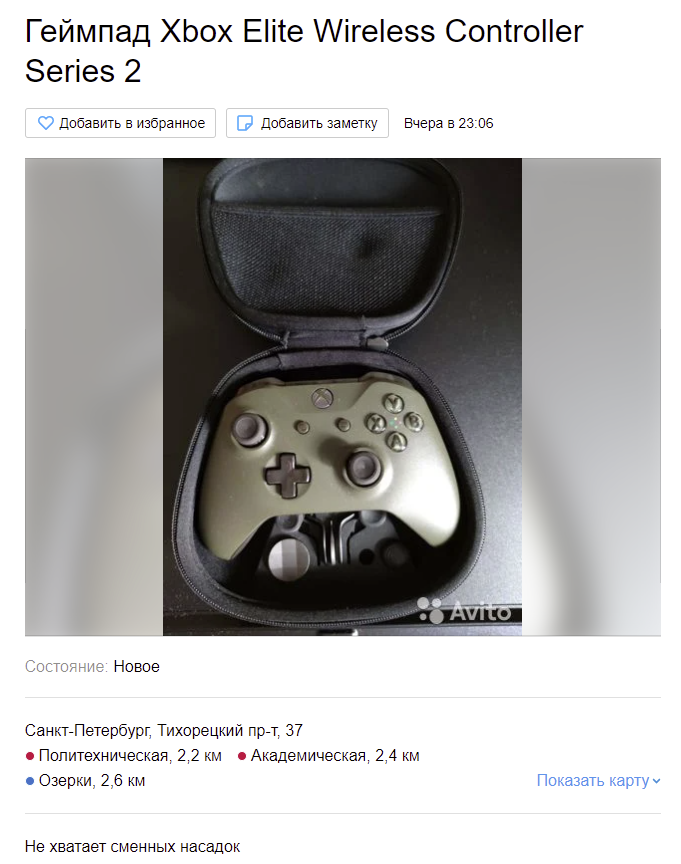Image resolution: width=681 pixels, height=864 pixels.
Task: Click the blue dot next to Озерки
Action: tap(30, 781)
